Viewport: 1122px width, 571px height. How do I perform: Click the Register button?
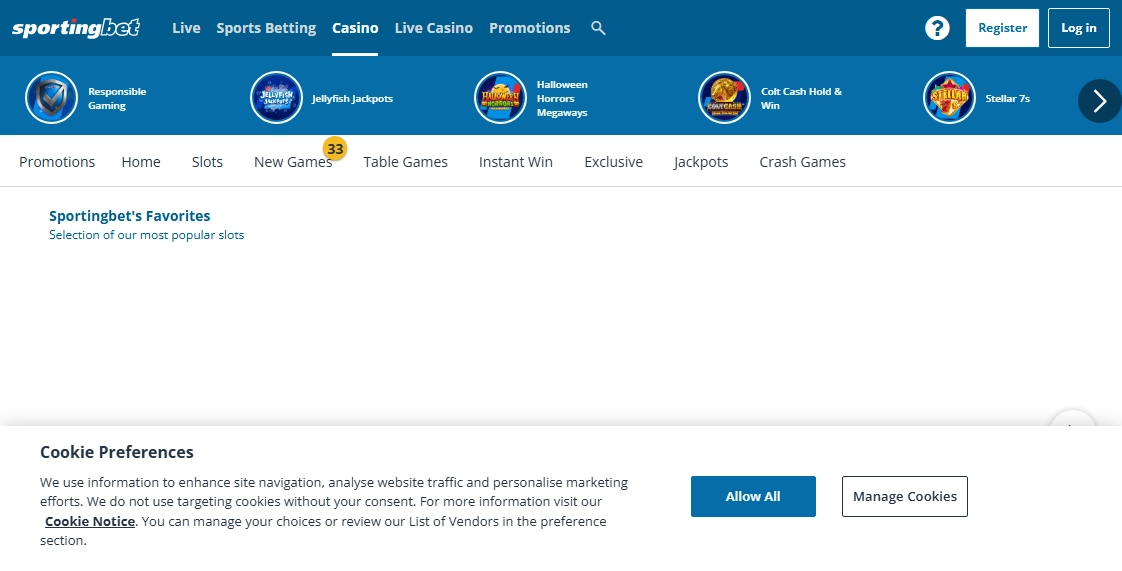click(x=1002, y=28)
